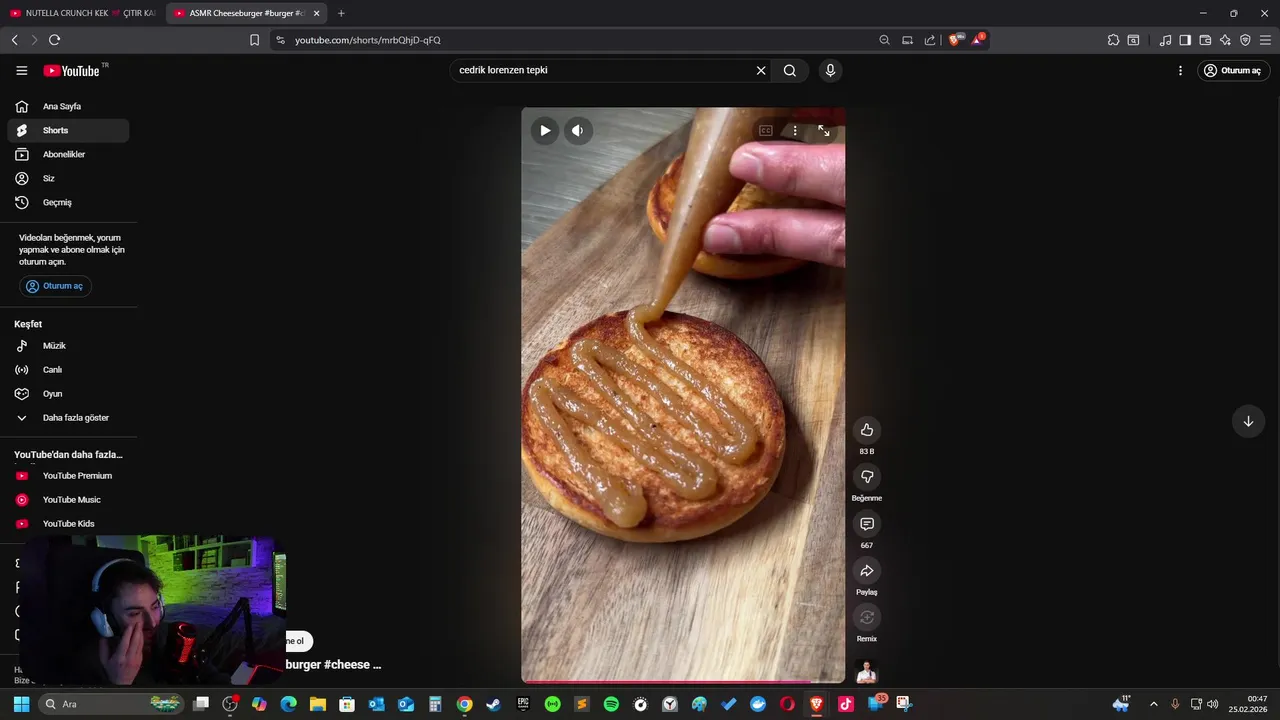Open Epic Games Launcher from taskbar
This screenshot has height=720, width=1280.
pos(523,704)
